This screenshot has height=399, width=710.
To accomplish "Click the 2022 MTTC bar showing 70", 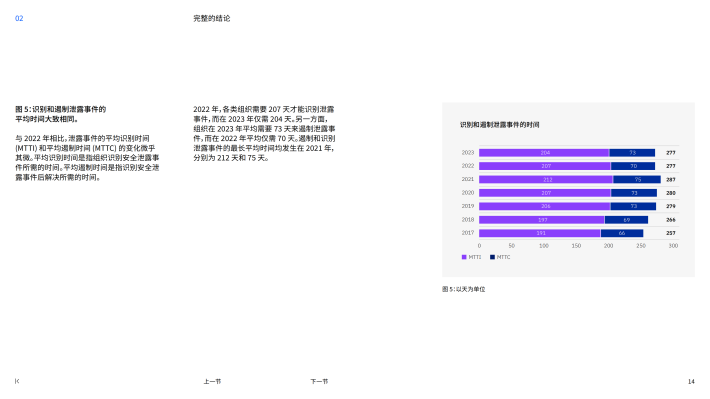I will (633, 166).
